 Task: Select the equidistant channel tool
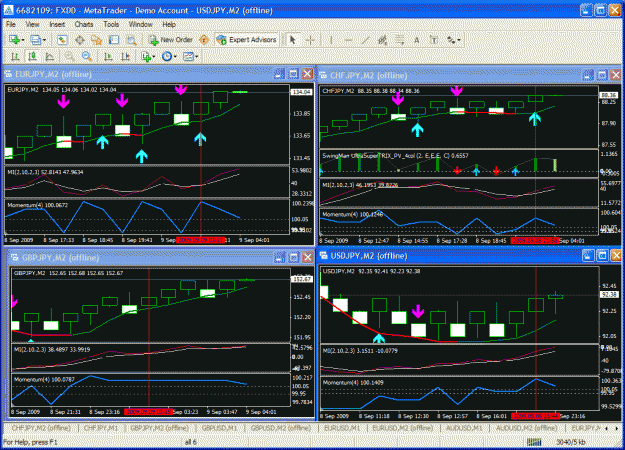[383, 40]
